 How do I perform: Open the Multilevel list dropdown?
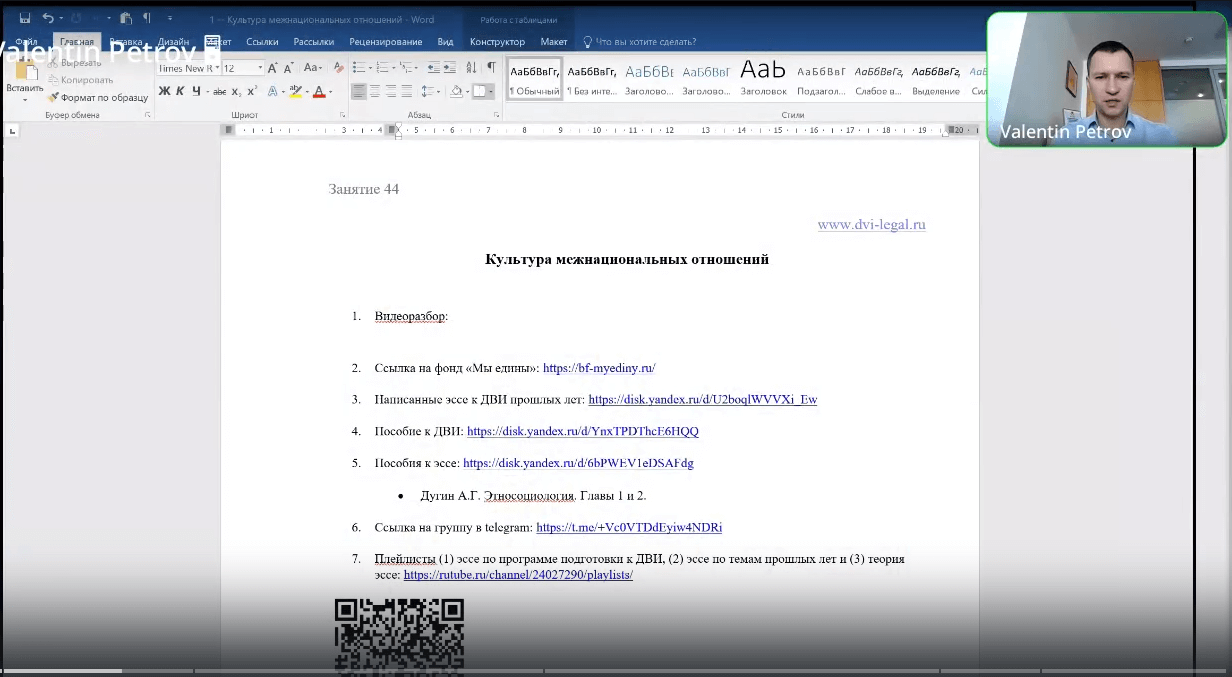coord(416,68)
